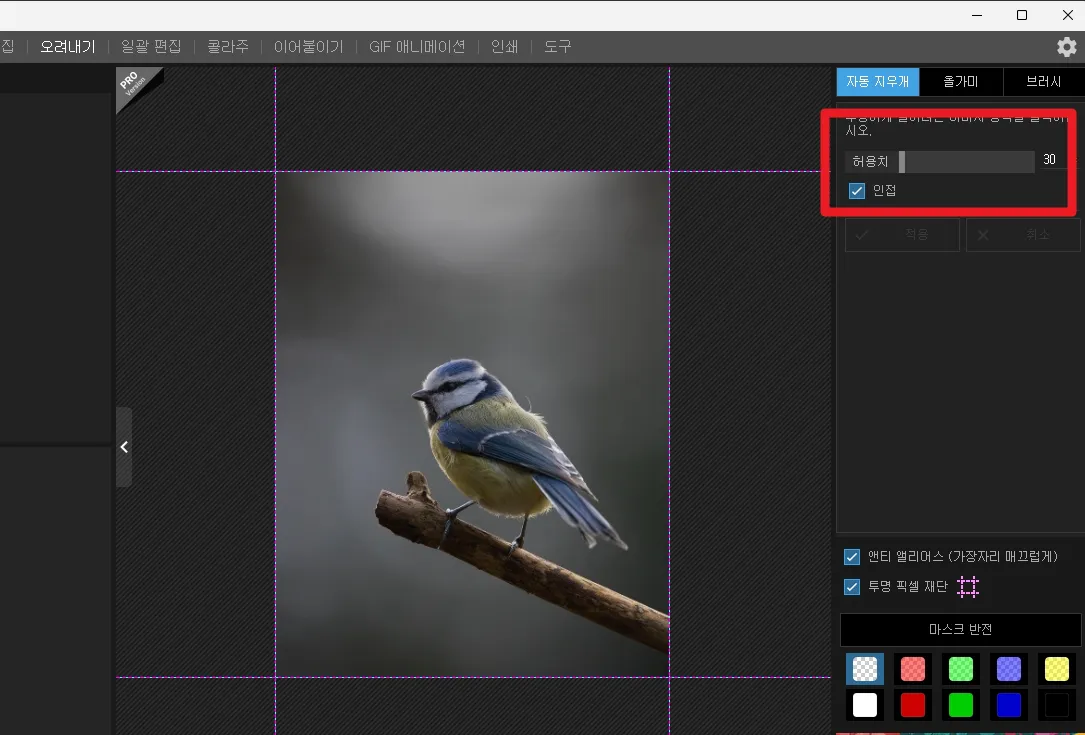Open the 인쇄 tab
This screenshot has height=735, width=1085.
tap(504, 46)
